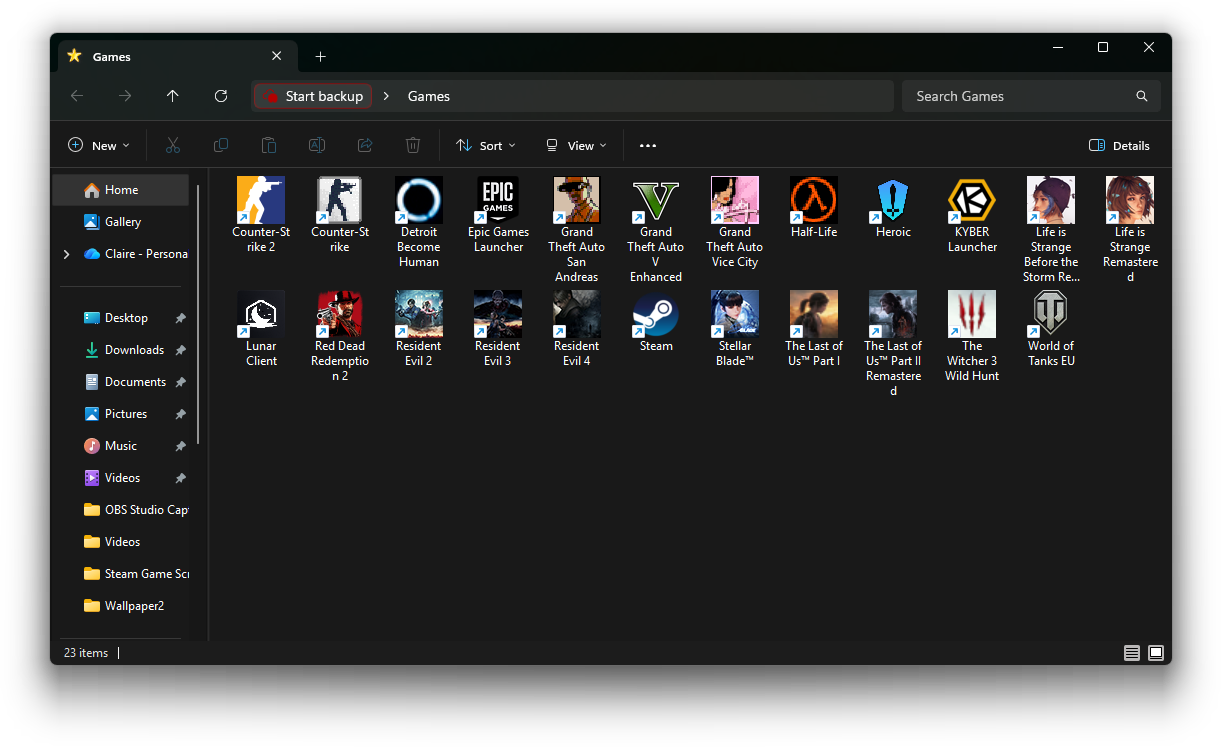Screen dimensions: 1222x748
Task: Click the pin icon beside Music
Action: tap(181, 446)
